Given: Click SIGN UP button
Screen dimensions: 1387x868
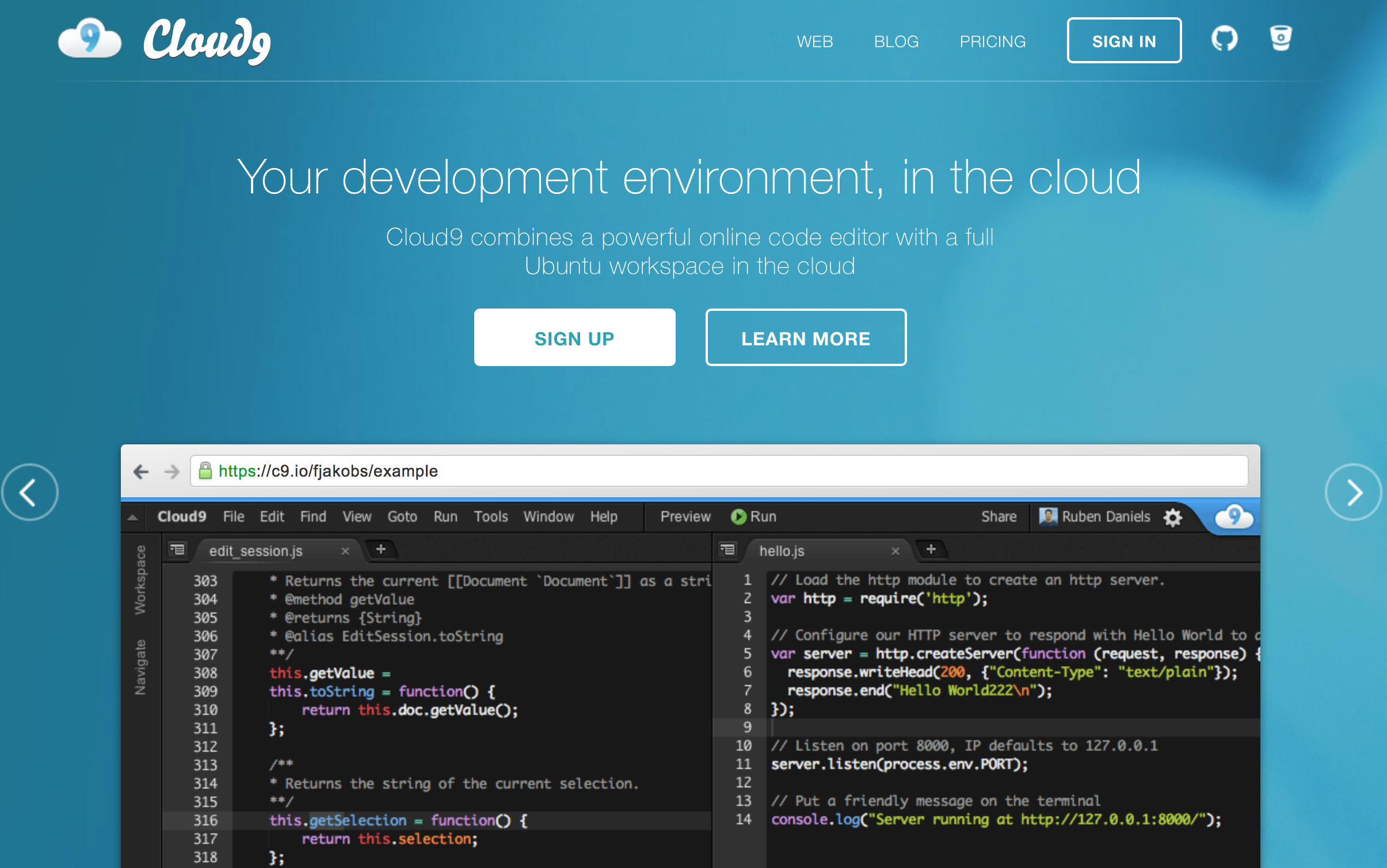Looking at the screenshot, I should (576, 337).
